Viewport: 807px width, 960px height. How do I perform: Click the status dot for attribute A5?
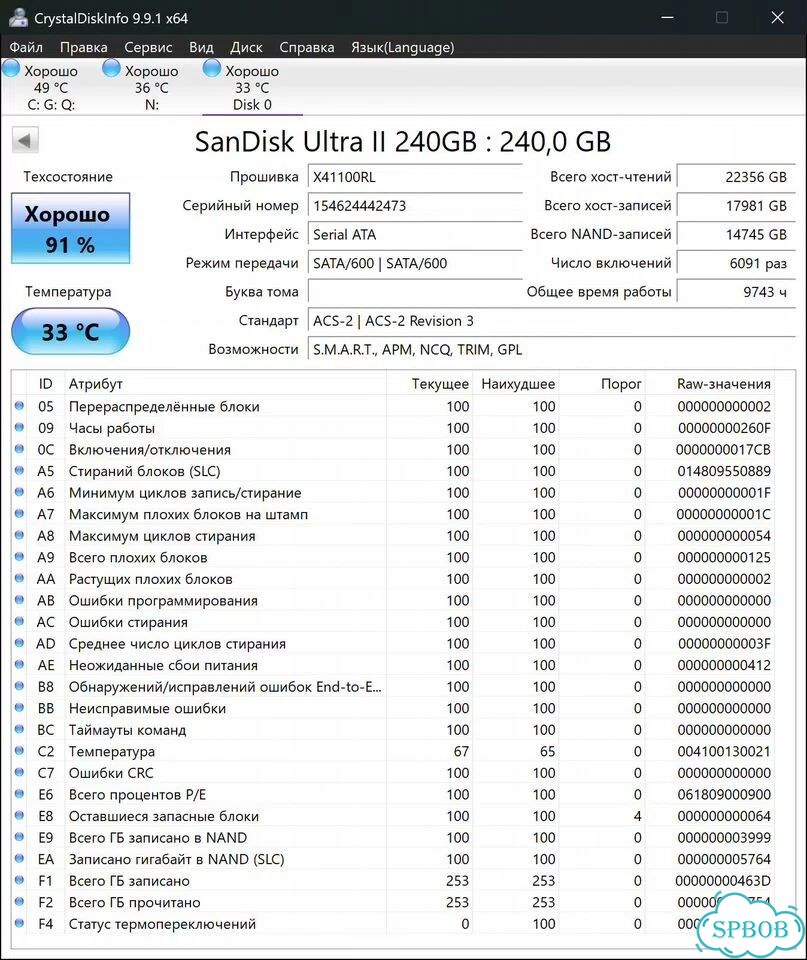[19, 470]
